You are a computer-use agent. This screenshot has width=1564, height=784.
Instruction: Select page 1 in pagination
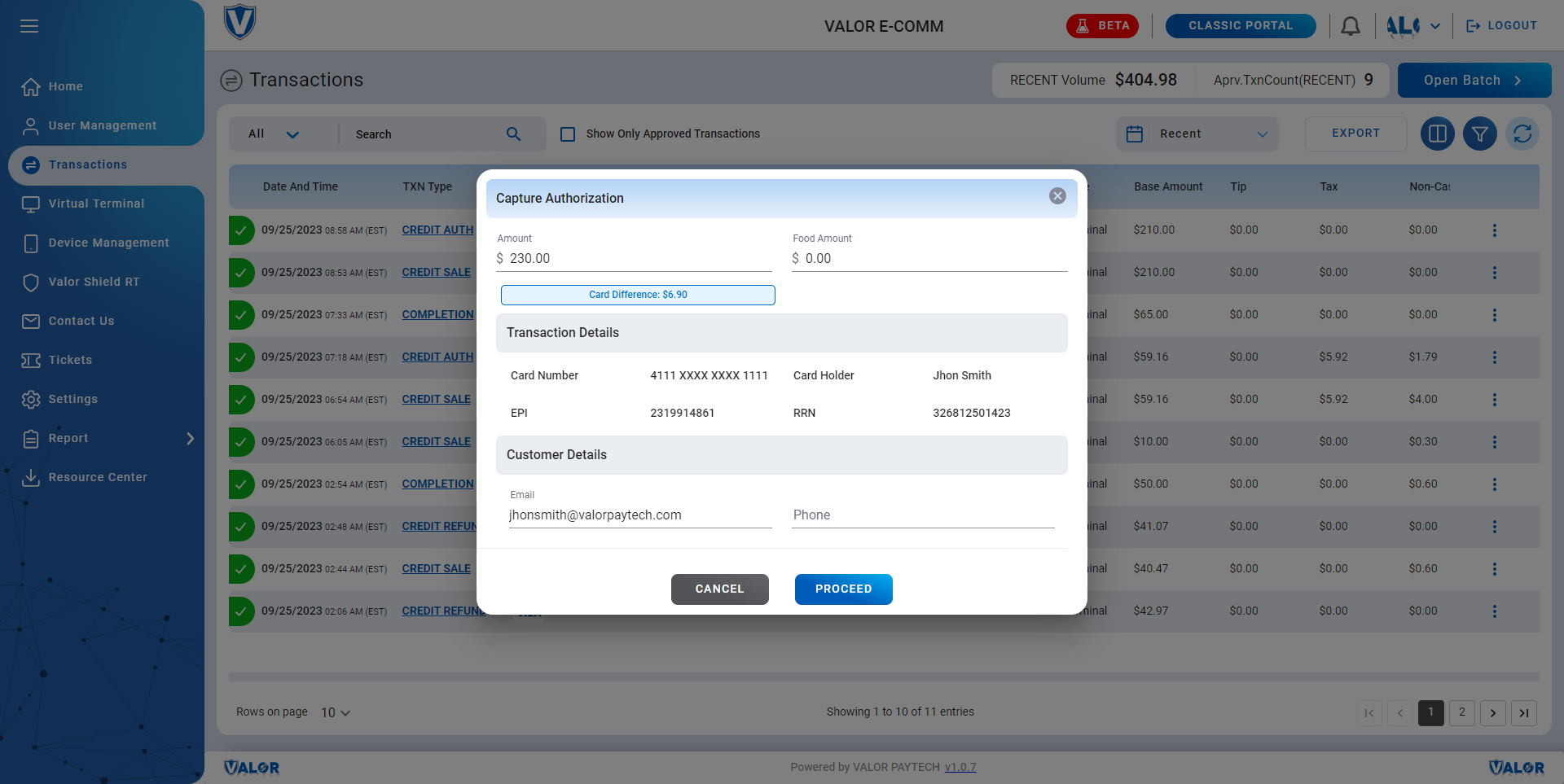1431,713
